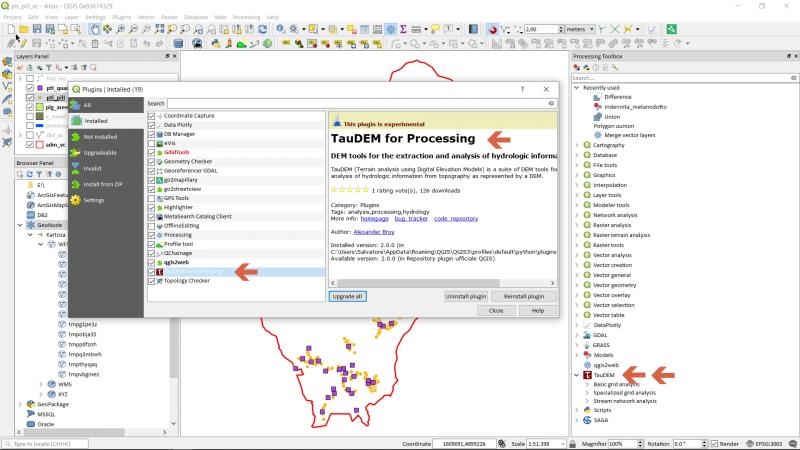Click Refresh icon in Browser Panel toolbar
The image size is (800, 450).
(x=30, y=174)
